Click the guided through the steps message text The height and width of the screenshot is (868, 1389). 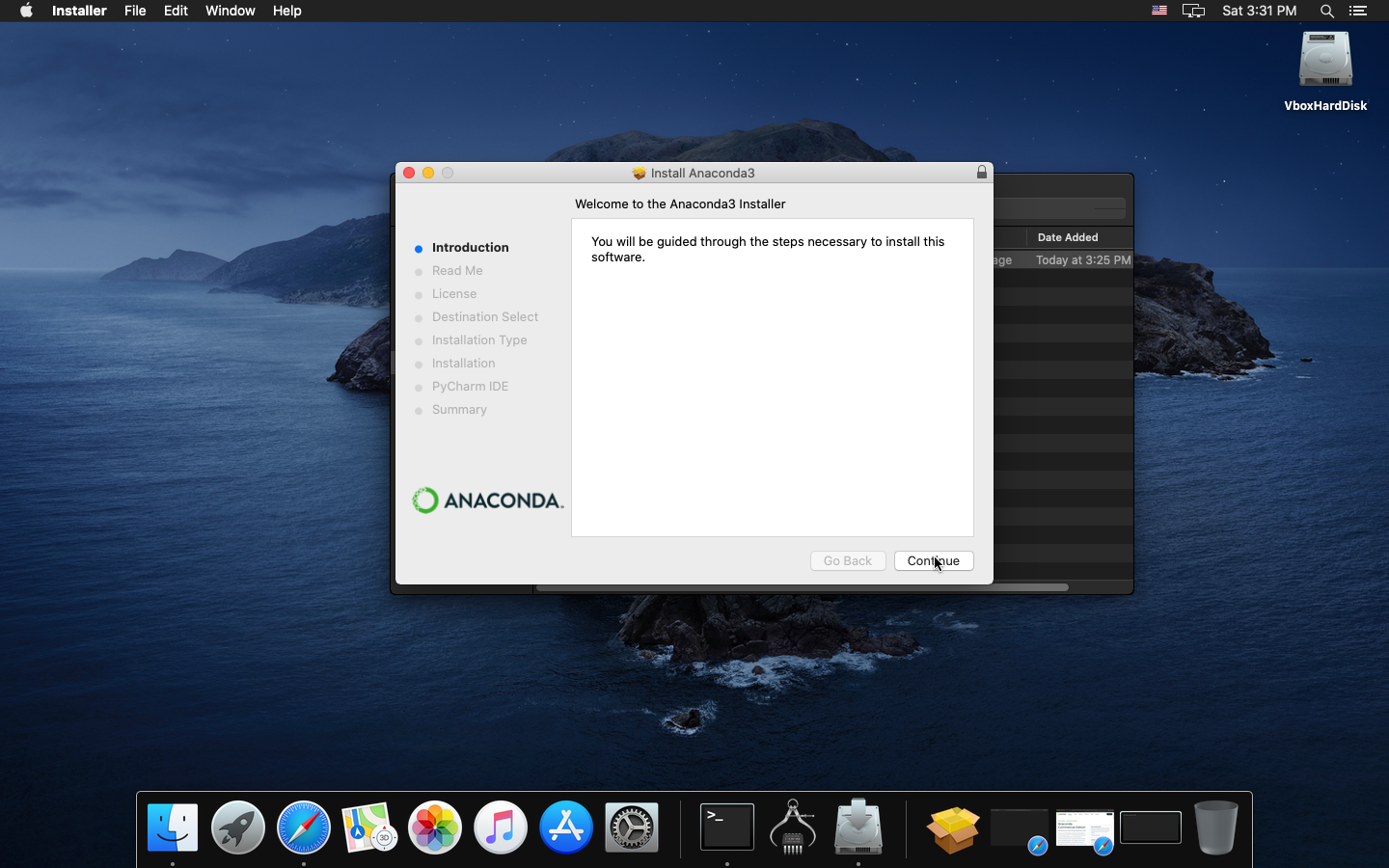coord(768,250)
